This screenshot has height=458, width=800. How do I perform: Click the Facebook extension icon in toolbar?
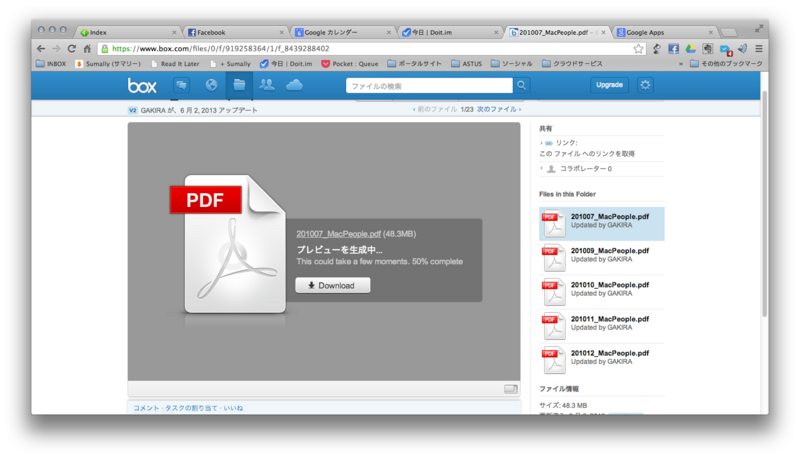(x=673, y=48)
